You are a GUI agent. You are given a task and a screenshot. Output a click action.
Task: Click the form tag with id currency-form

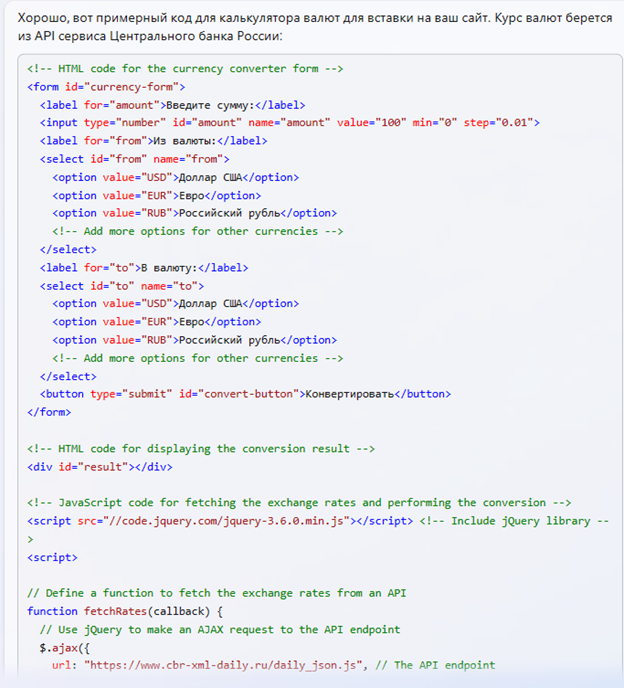[106, 86]
